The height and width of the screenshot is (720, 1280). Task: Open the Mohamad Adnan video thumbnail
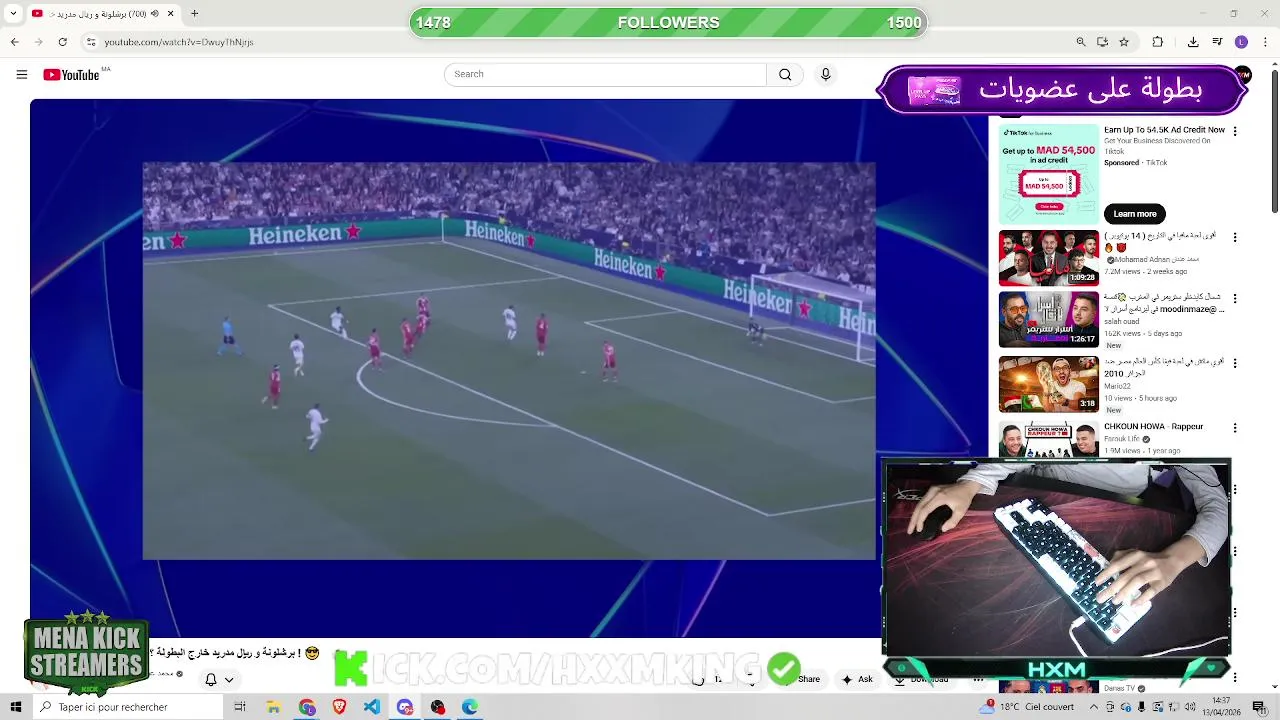[1048, 258]
